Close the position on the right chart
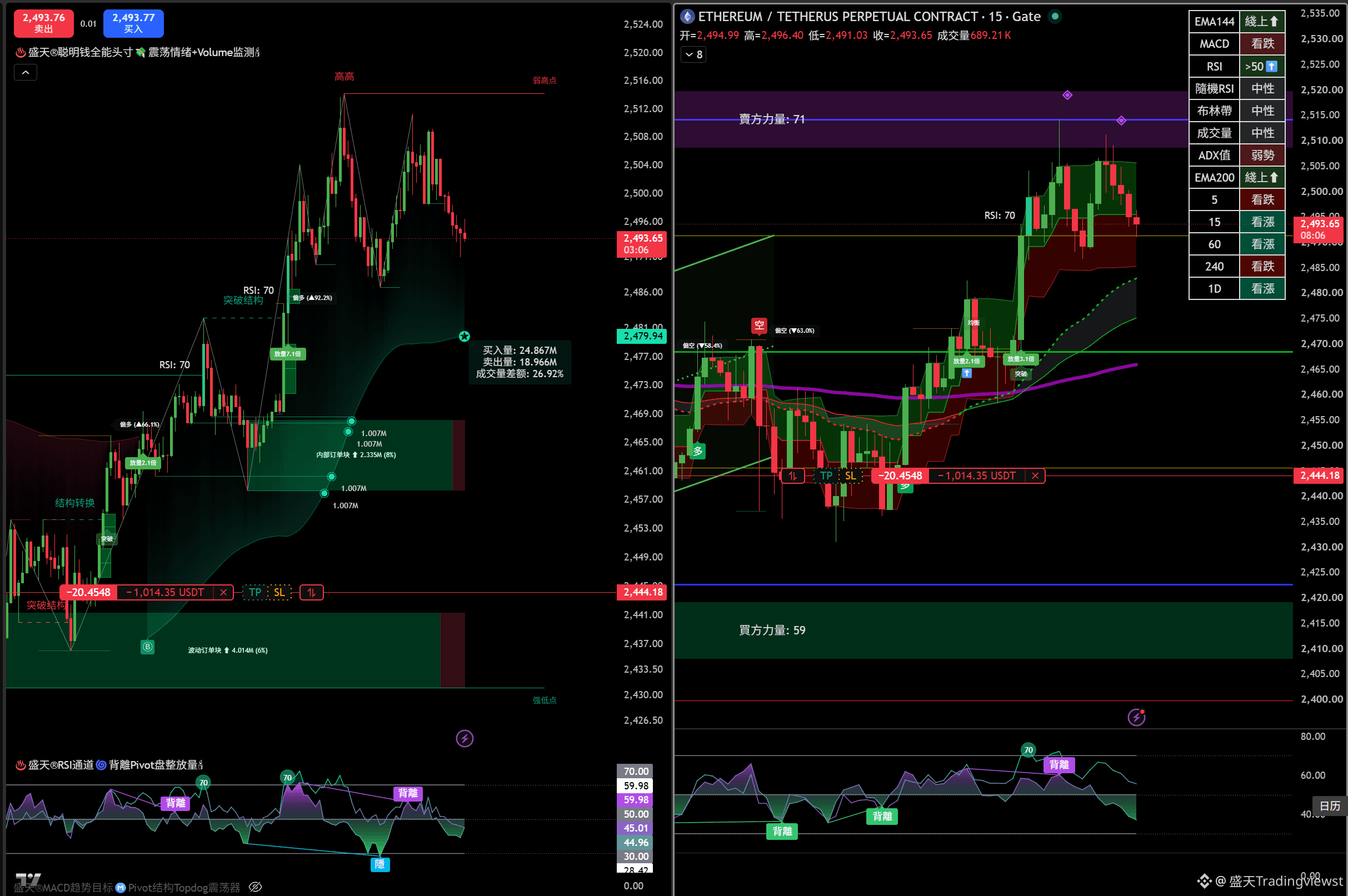The height and width of the screenshot is (896, 1348). point(1035,476)
